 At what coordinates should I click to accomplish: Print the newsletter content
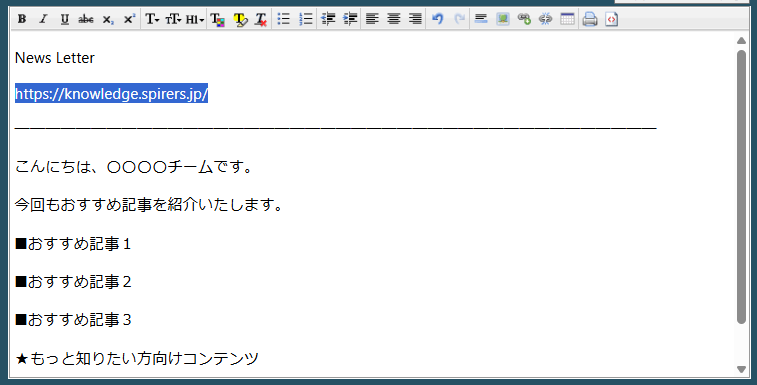(589, 19)
